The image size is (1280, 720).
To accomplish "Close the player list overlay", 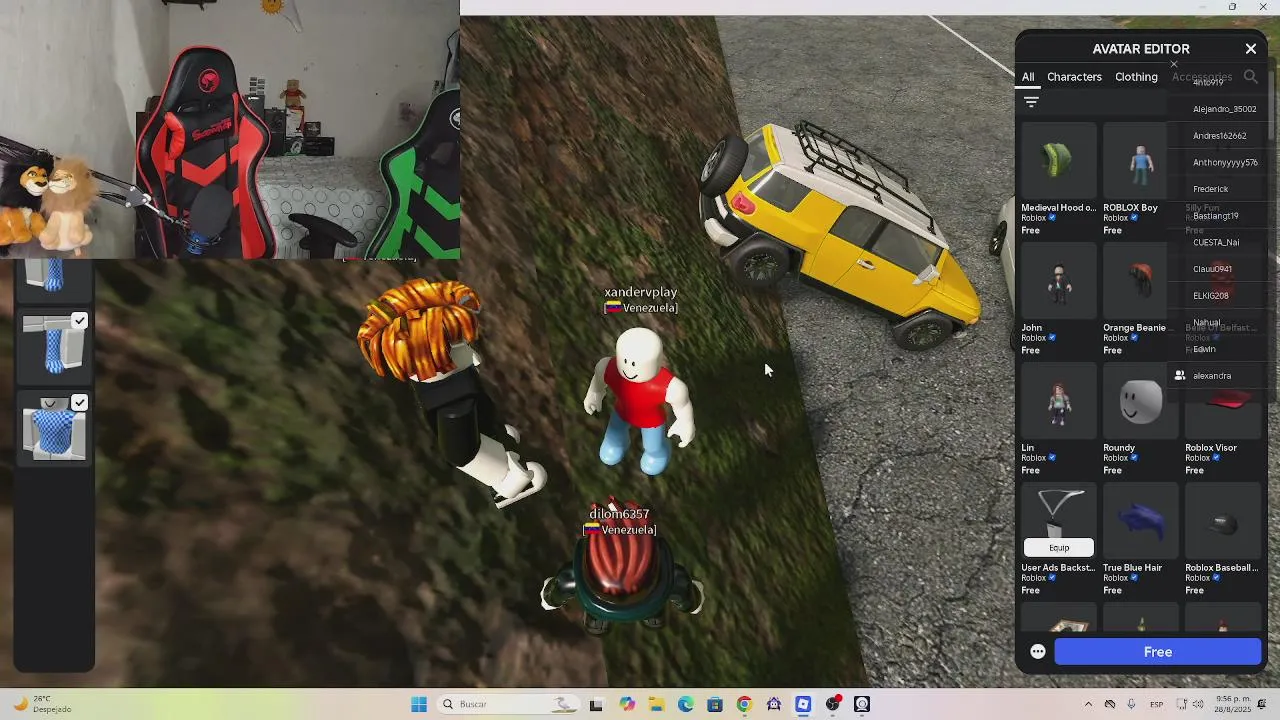I will (1174, 64).
